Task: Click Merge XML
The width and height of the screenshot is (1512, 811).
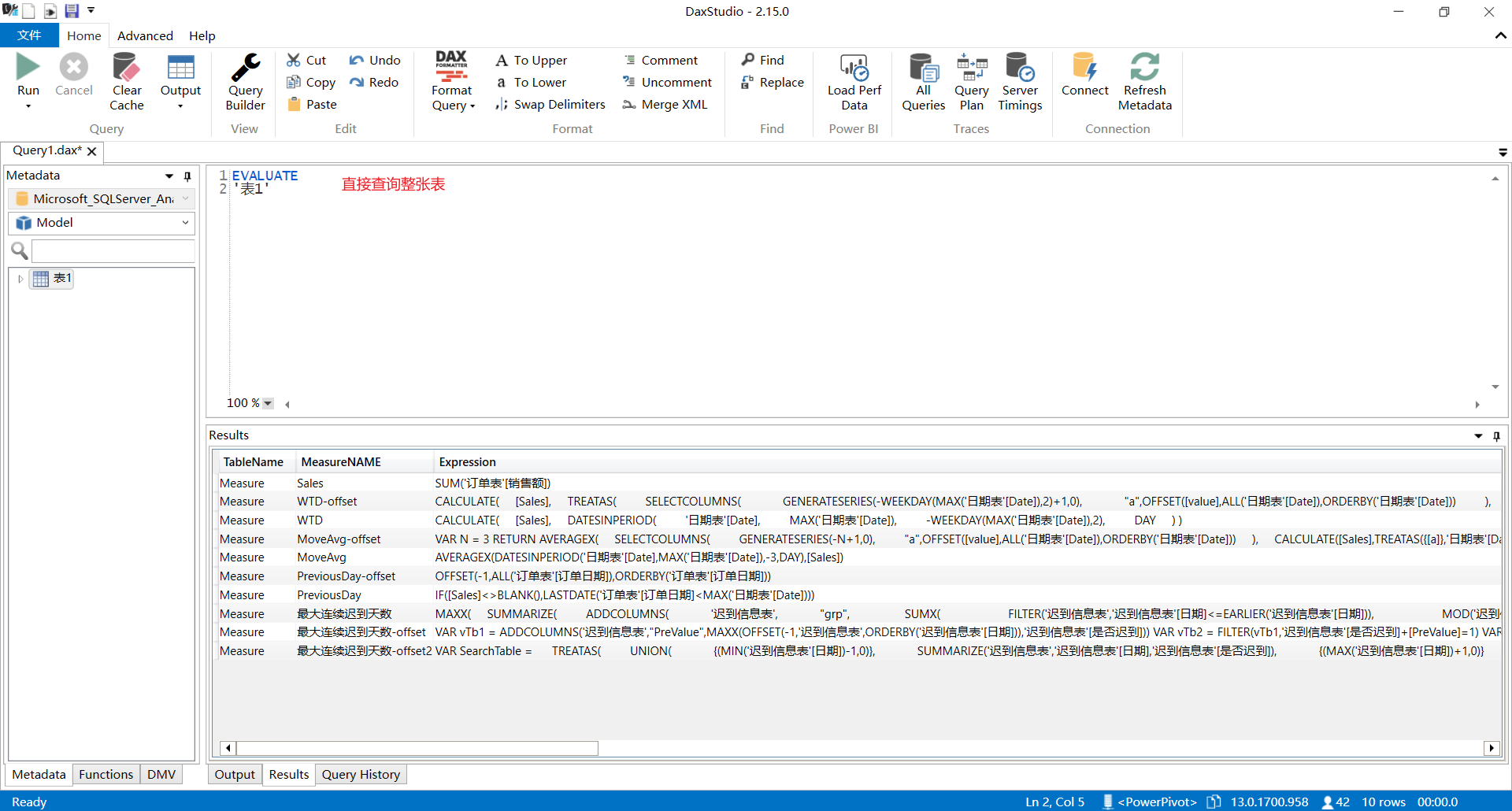Action: (x=665, y=104)
